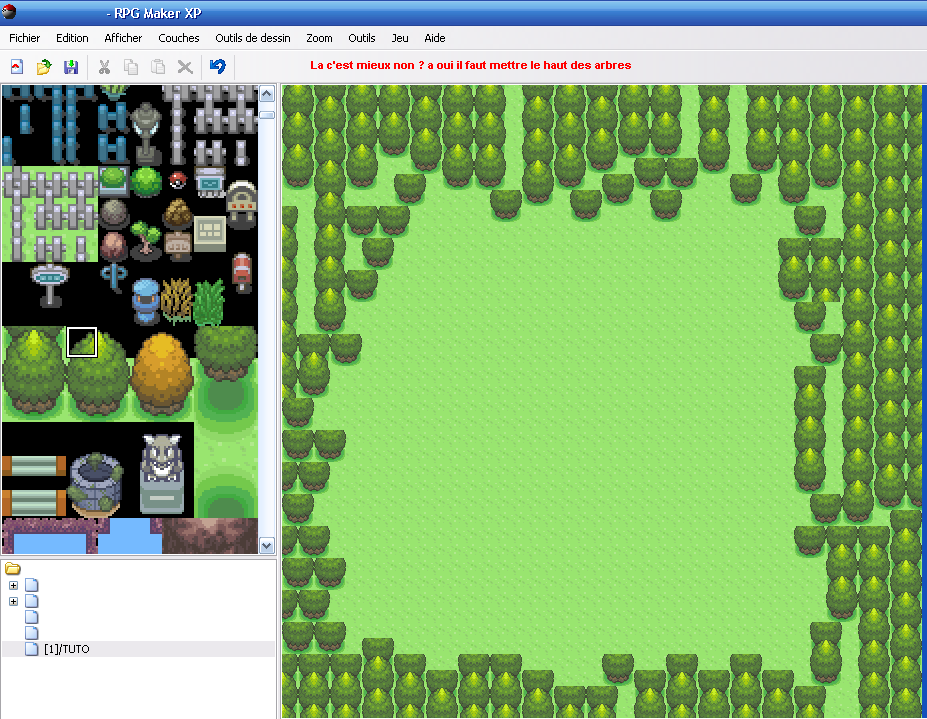Select the unnamed map just above TUTO
Screen dimensions: 927x719
(x=32, y=633)
